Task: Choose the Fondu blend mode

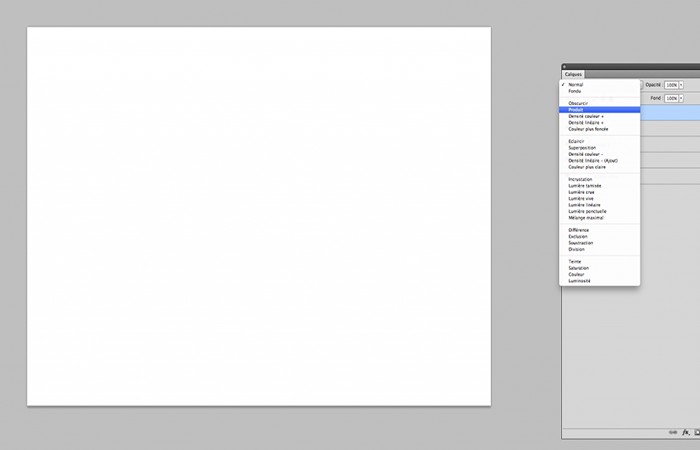Action: click(x=600, y=91)
